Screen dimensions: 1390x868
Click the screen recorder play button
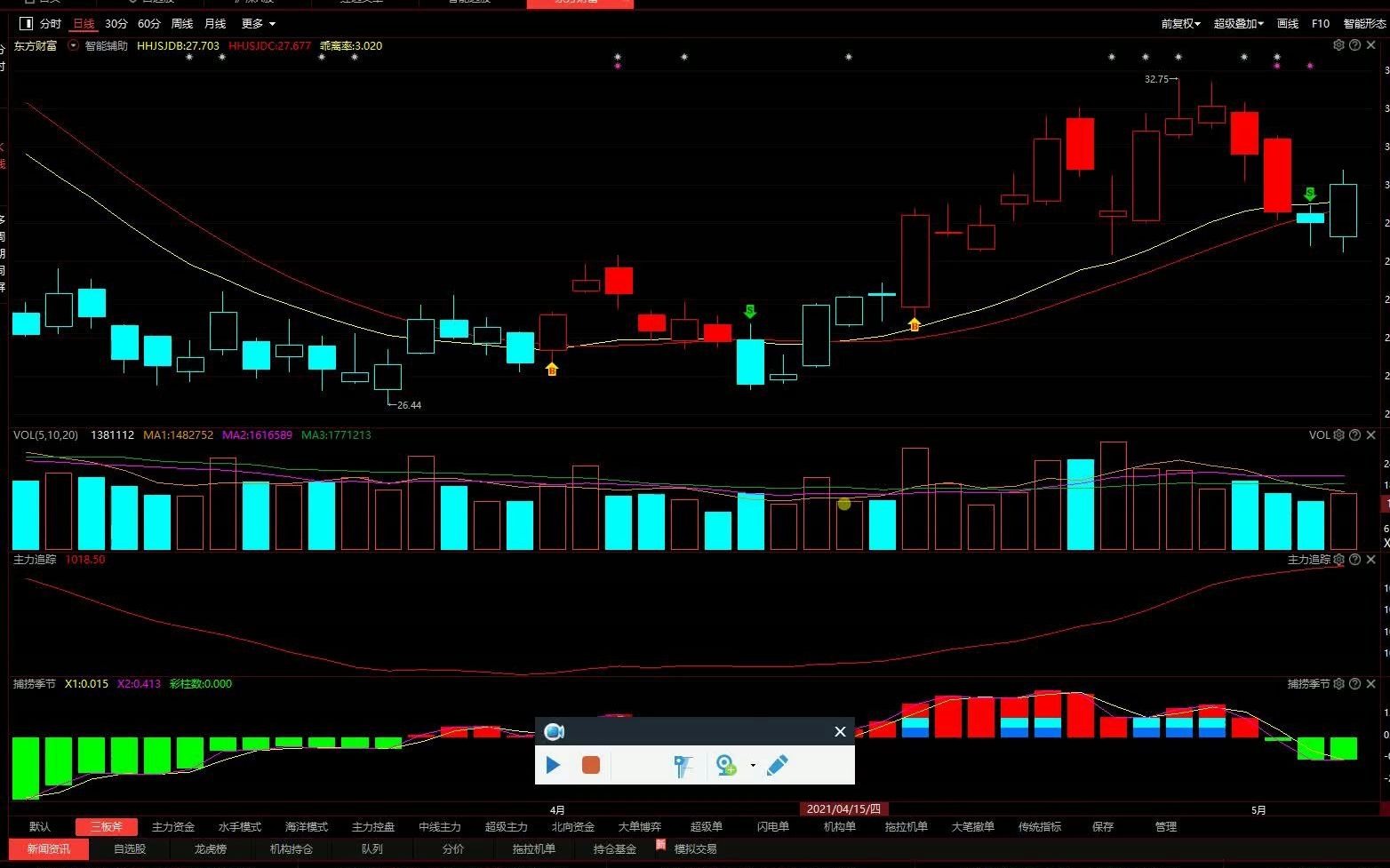(x=553, y=765)
